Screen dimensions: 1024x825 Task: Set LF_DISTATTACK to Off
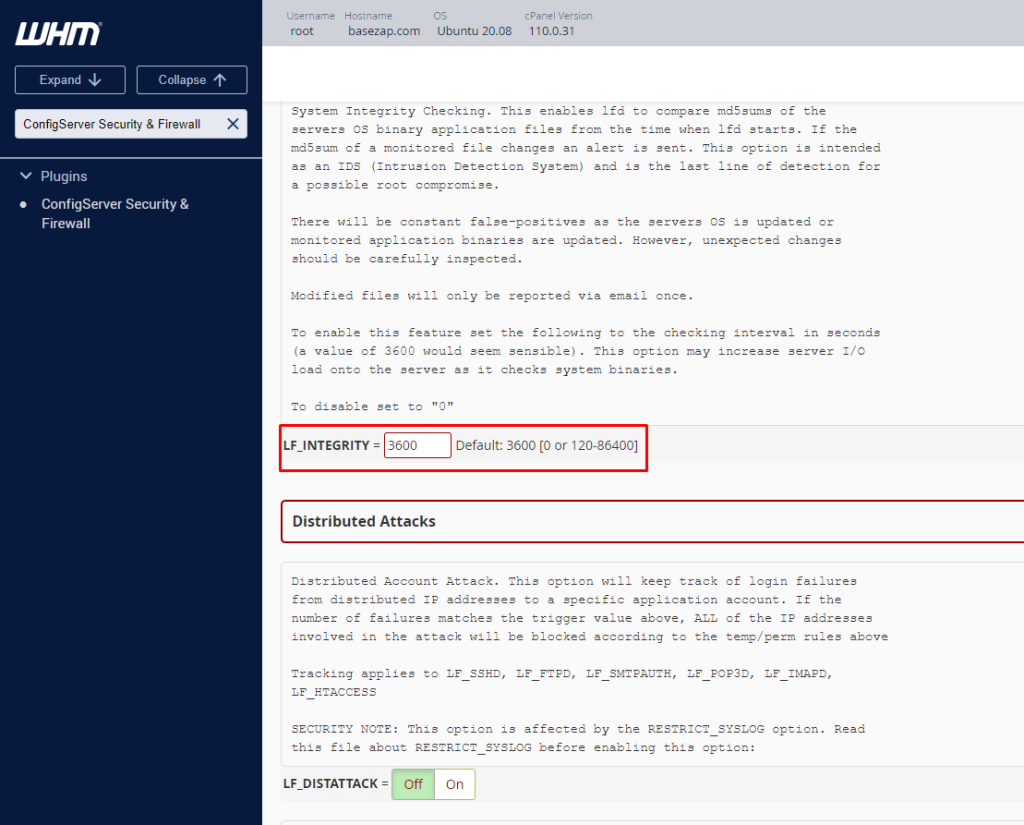[413, 784]
